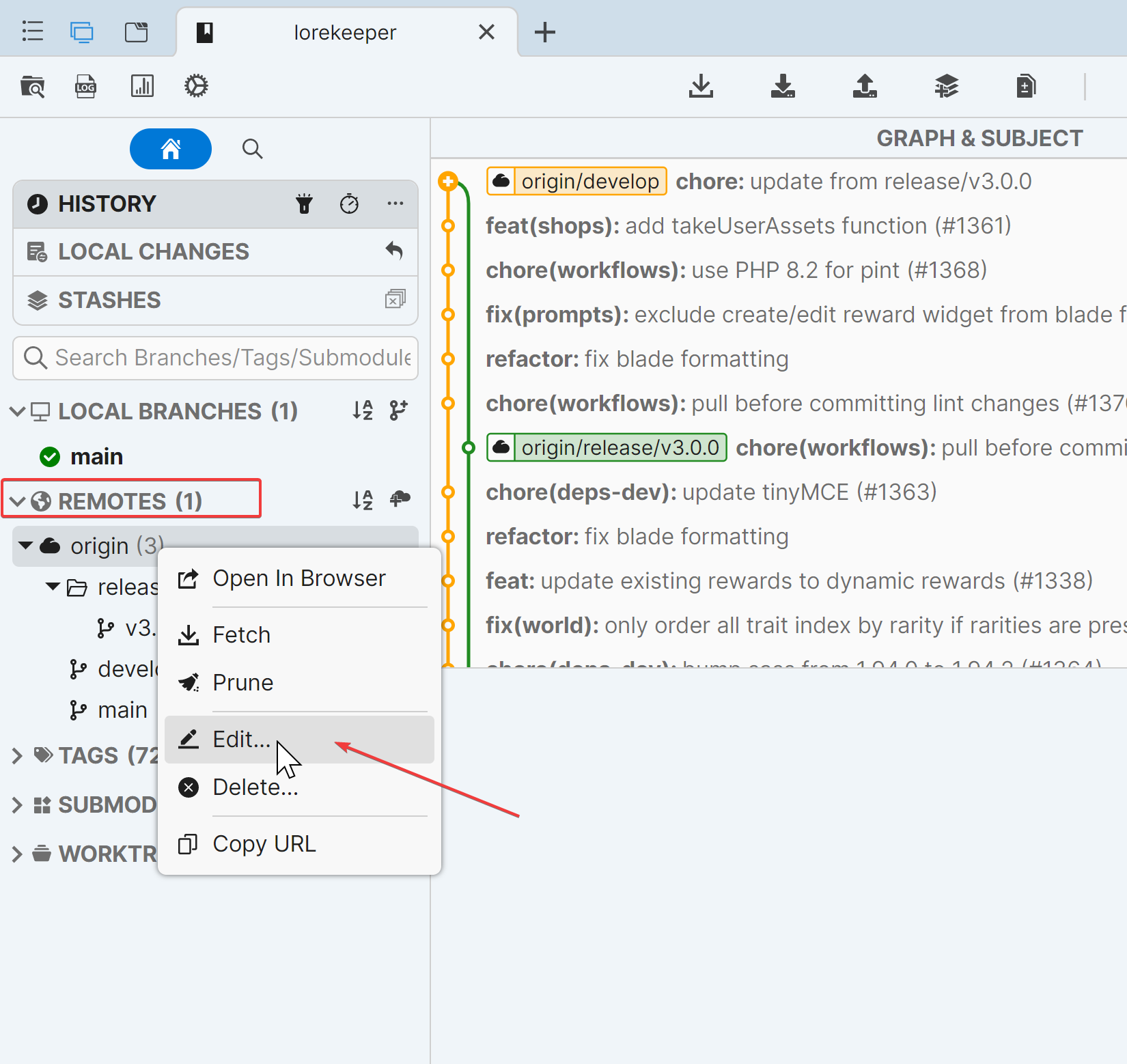Open the command log icon
This screenshot has width=1127, height=1064.
85,87
